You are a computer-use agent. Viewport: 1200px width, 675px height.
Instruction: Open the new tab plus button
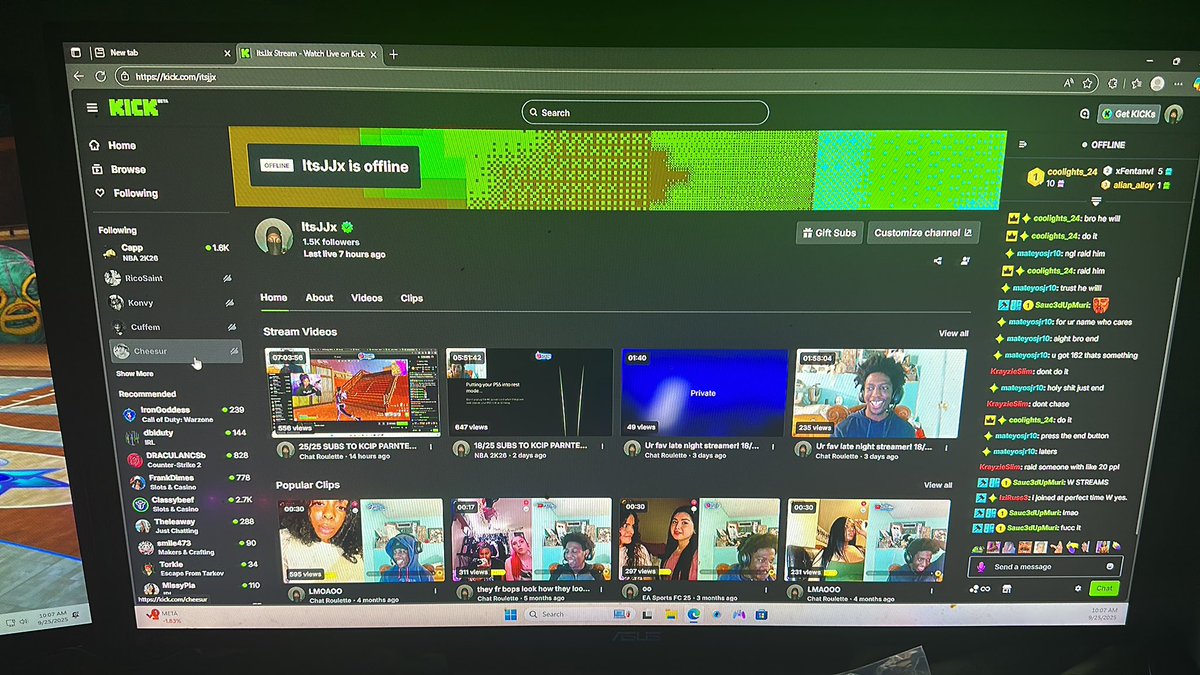pos(393,54)
